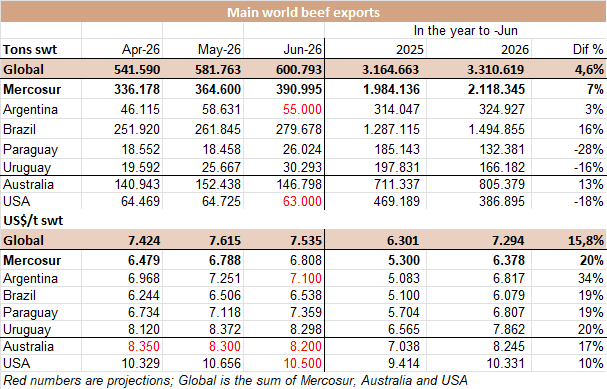This screenshot has width=607, height=389.
Task: Select the Jun-26 column header
Action: click(302, 49)
